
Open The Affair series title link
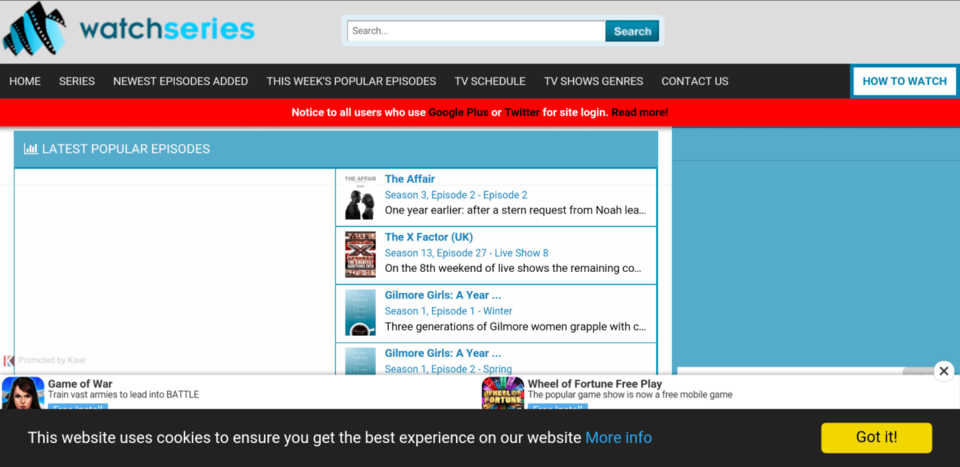click(410, 179)
